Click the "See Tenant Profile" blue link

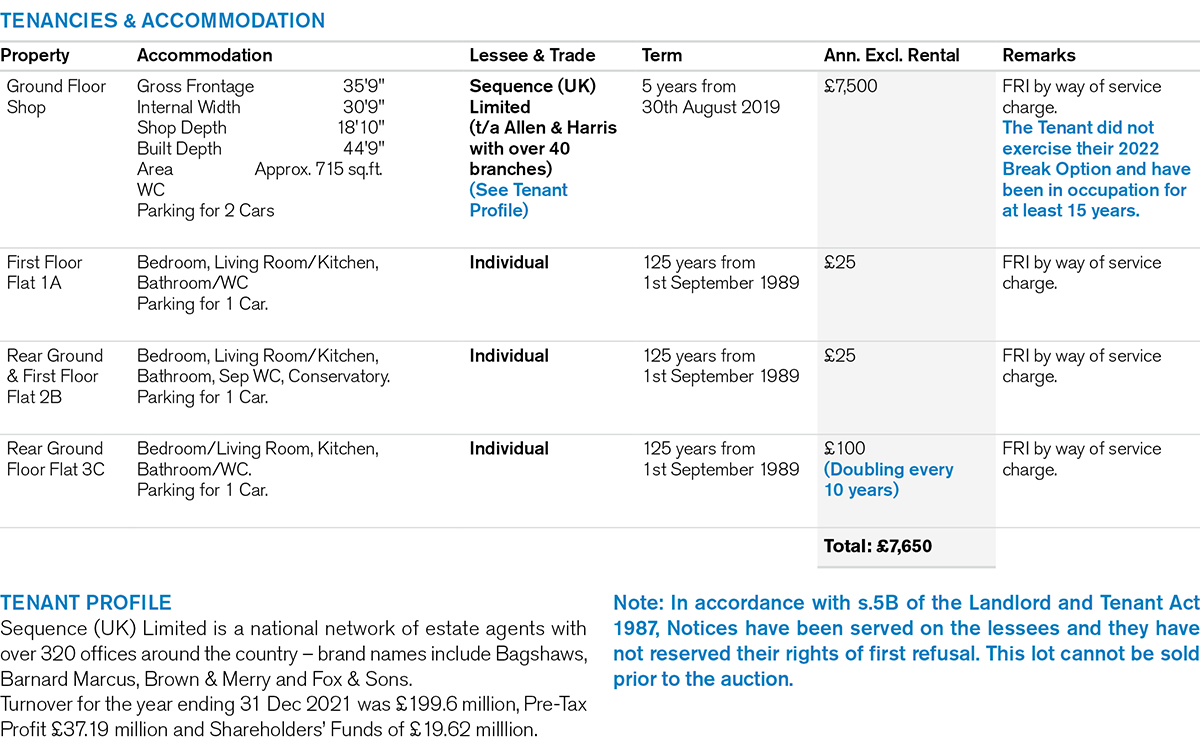click(x=518, y=200)
